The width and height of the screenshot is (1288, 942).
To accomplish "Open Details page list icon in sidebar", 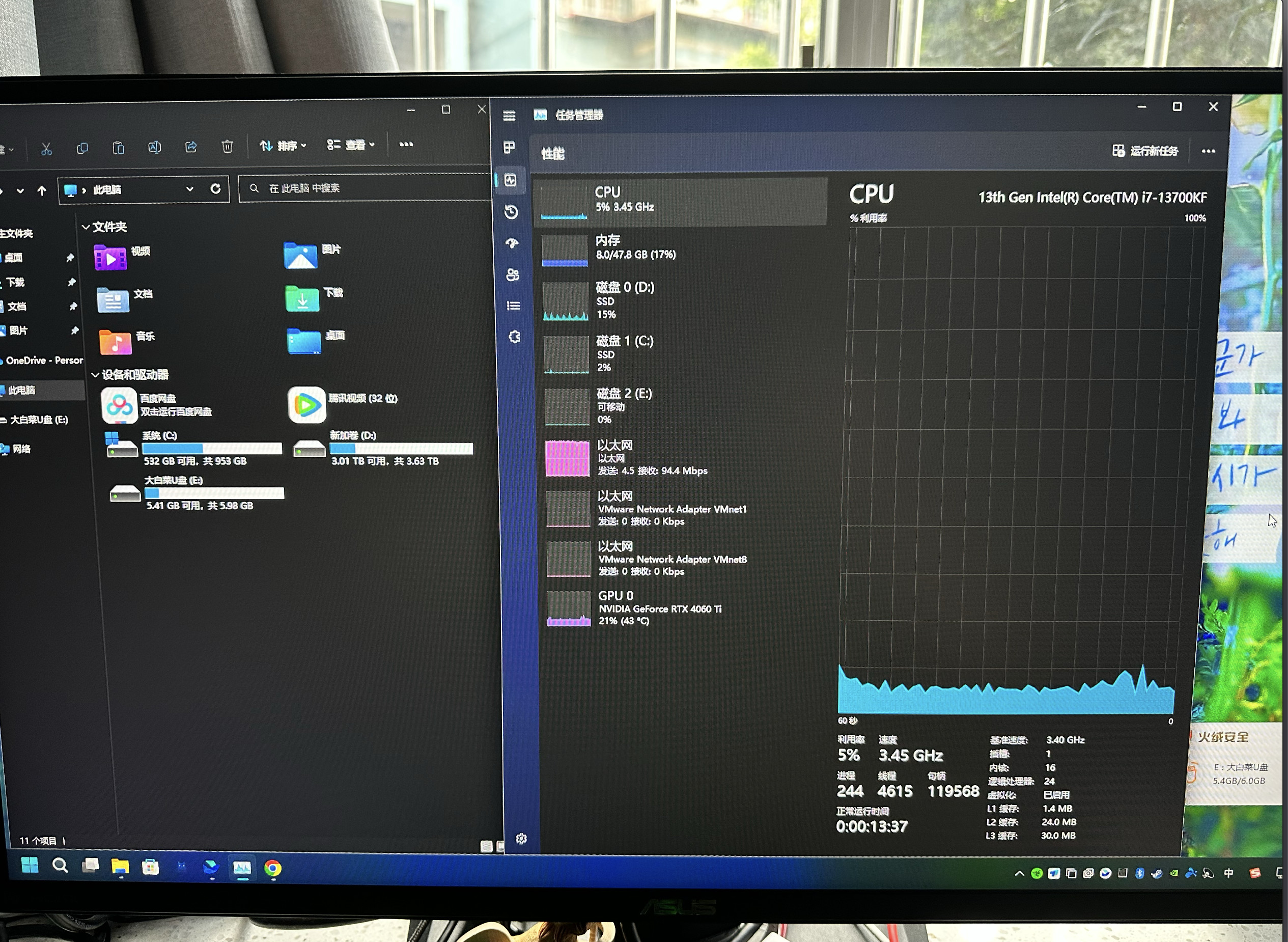I will 513,306.
